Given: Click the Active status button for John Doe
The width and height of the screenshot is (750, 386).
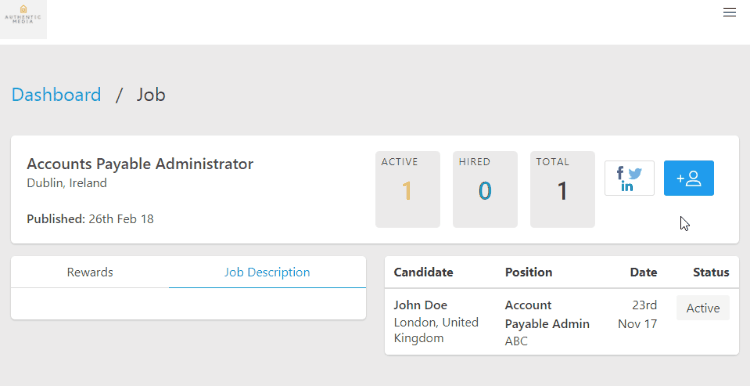Looking at the screenshot, I should [x=703, y=308].
